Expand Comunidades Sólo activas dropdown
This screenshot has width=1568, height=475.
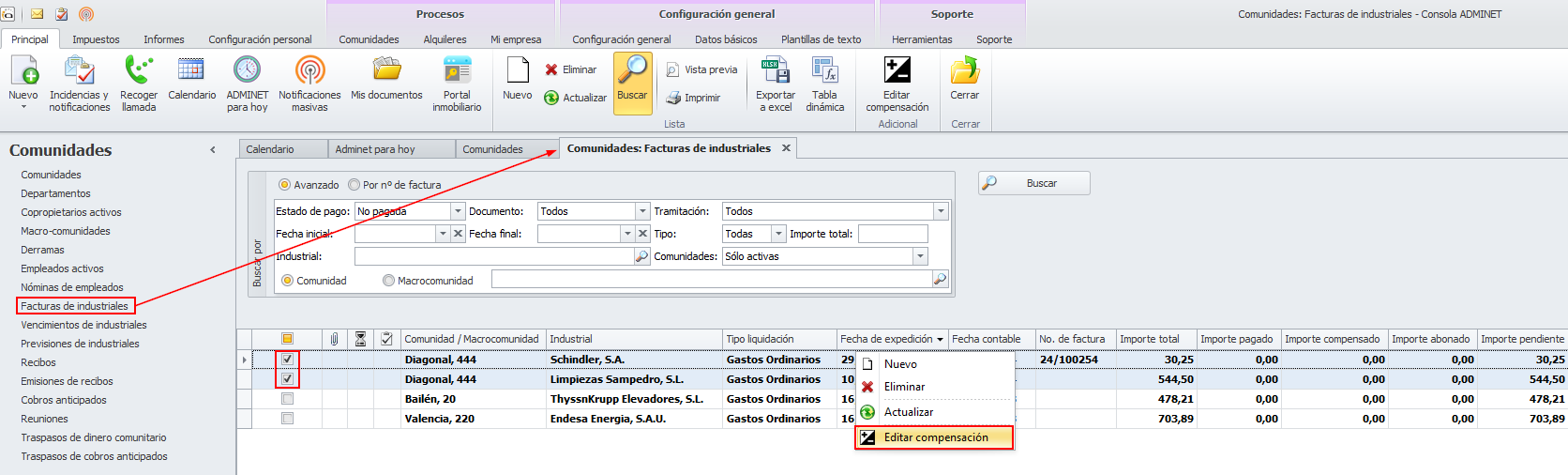[x=920, y=256]
